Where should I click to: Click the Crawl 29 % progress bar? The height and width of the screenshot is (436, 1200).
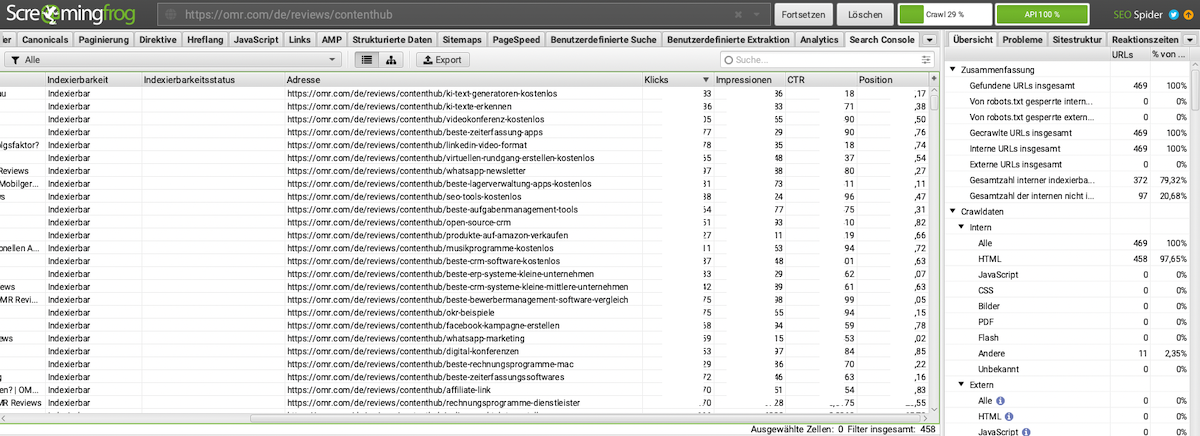pos(946,15)
